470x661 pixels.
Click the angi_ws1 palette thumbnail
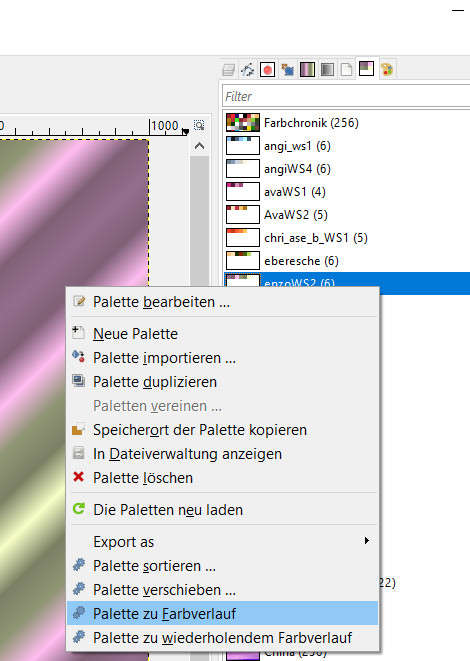(243, 146)
